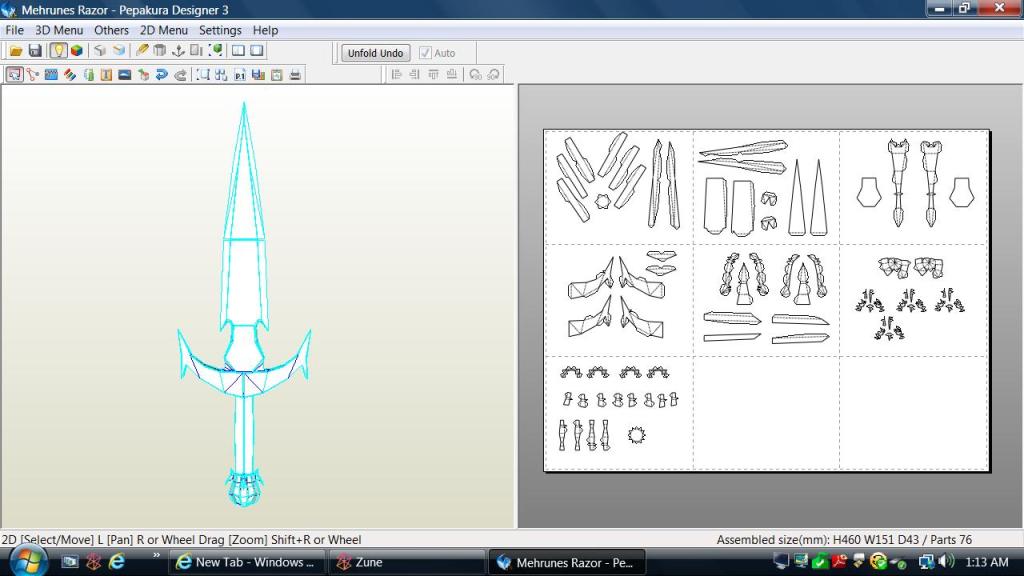Click the gray box beside anchor icon
Image resolution: width=1024 pixels, height=576 pixels.
[x=196, y=51]
